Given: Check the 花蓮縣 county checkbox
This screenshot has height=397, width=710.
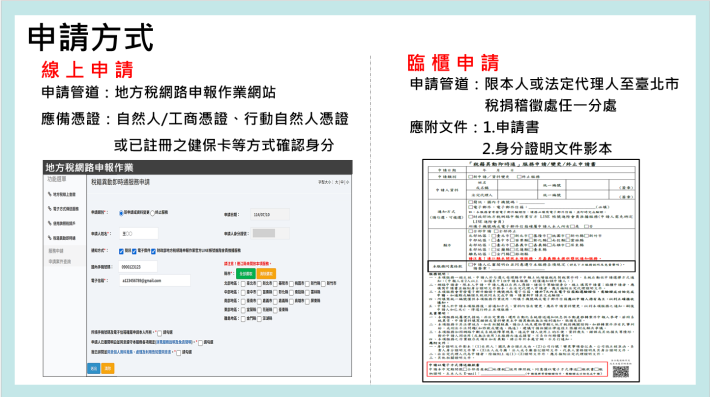Looking at the screenshot, I should click(x=259, y=310).
